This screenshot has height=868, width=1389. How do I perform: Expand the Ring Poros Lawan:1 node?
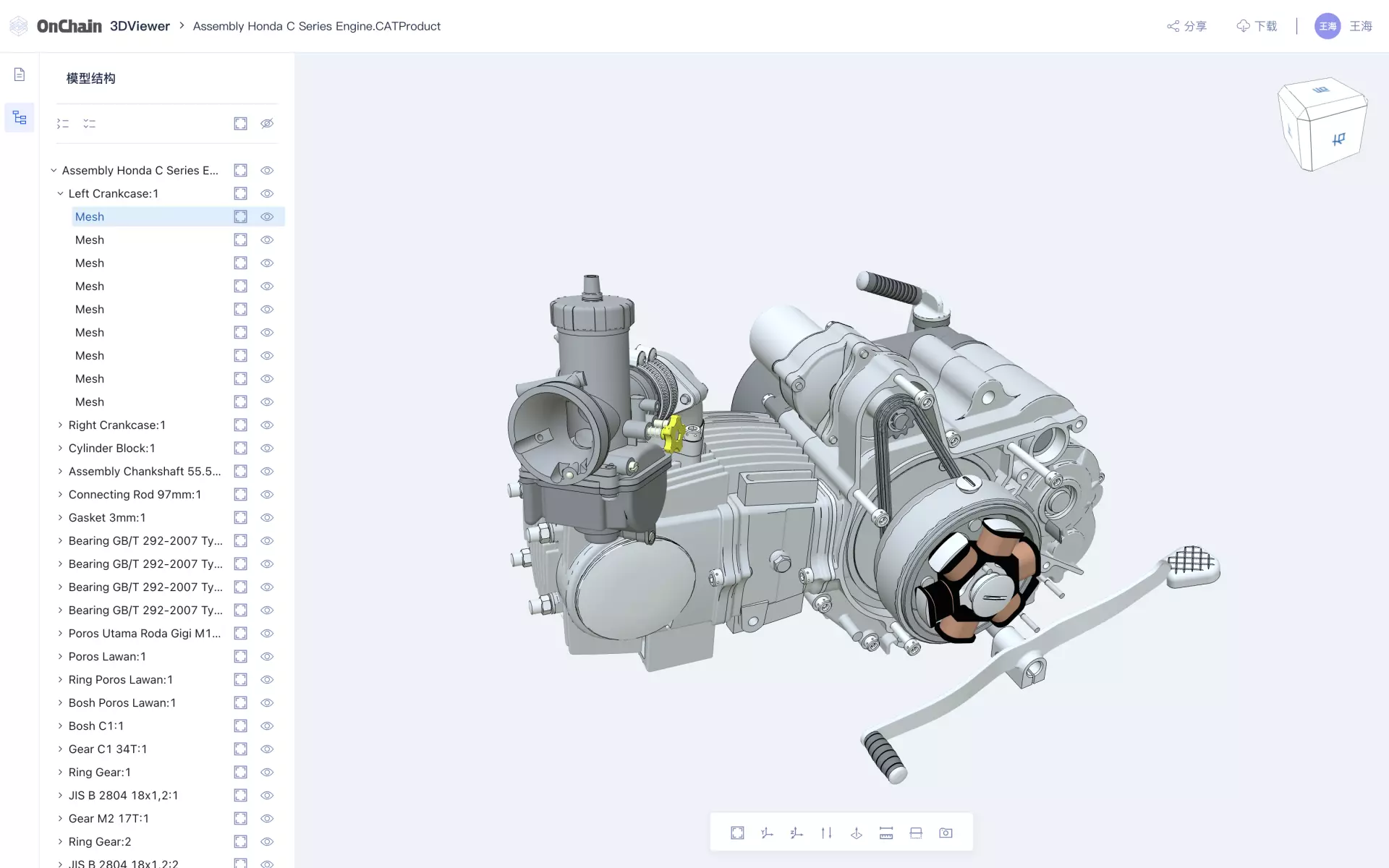pos(60,679)
